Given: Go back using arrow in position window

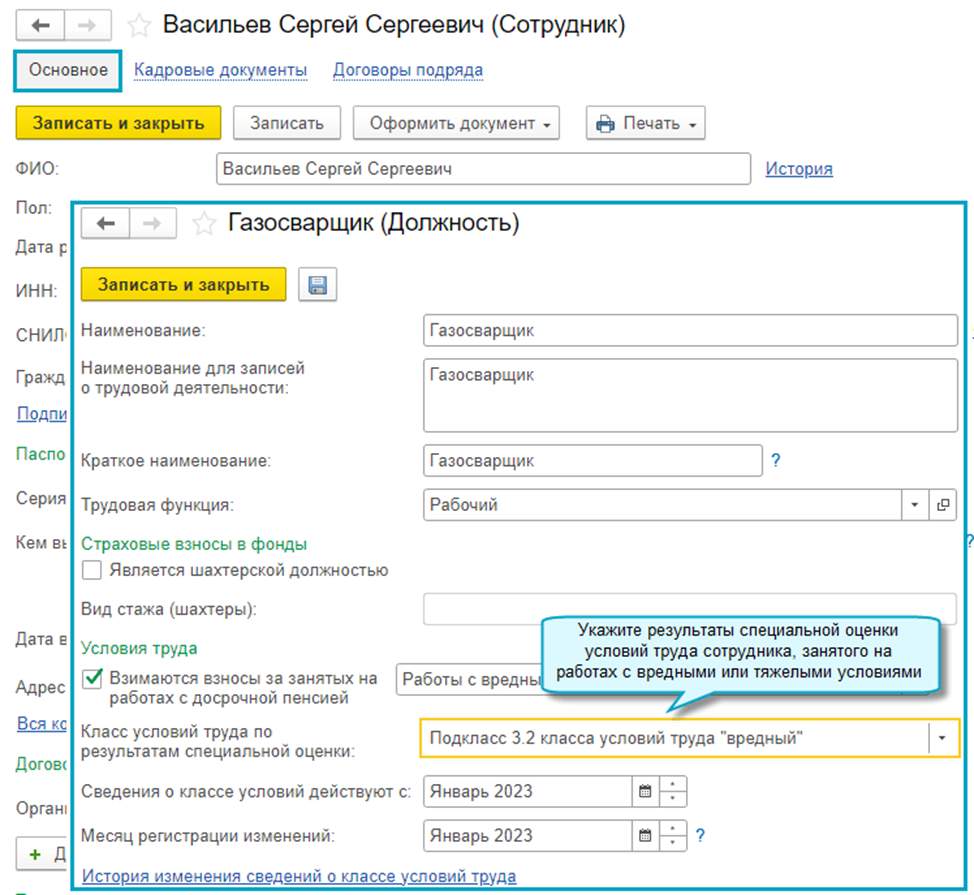Looking at the screenshot, I should click(106, 224).
